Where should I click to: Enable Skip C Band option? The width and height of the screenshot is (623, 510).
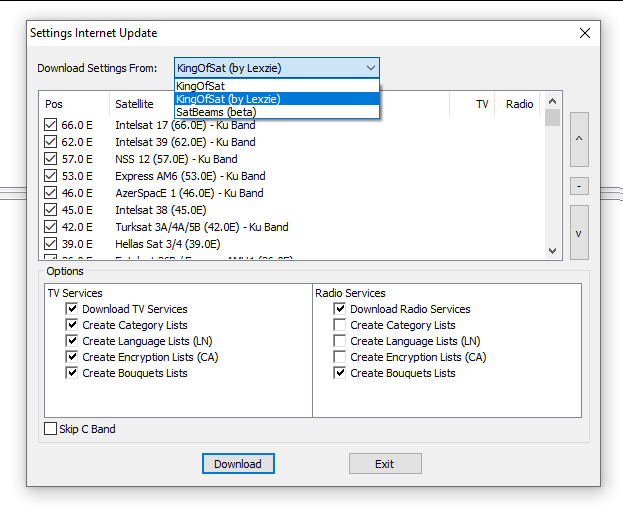[x=51, y=429]
